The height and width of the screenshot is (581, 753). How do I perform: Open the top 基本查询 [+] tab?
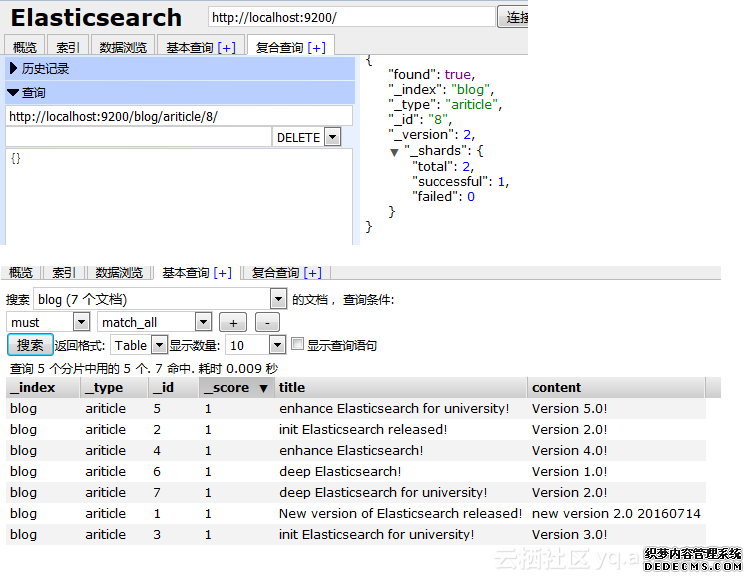pos(200,47)
